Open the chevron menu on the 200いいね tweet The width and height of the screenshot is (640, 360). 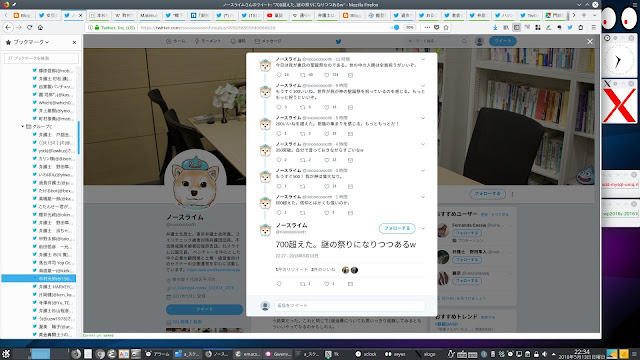(423, 118)
